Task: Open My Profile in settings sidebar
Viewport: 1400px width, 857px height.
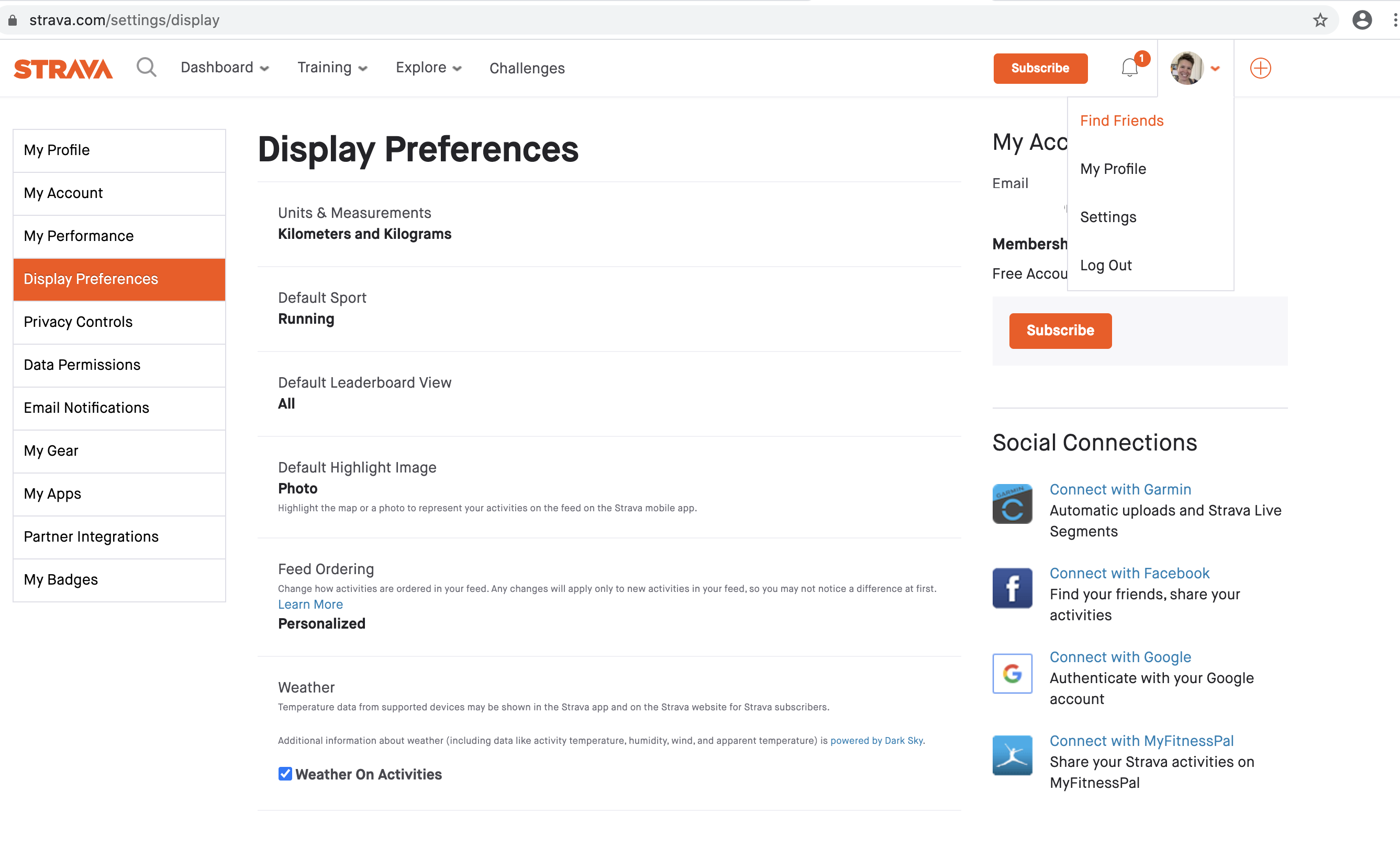Action: 119,150
